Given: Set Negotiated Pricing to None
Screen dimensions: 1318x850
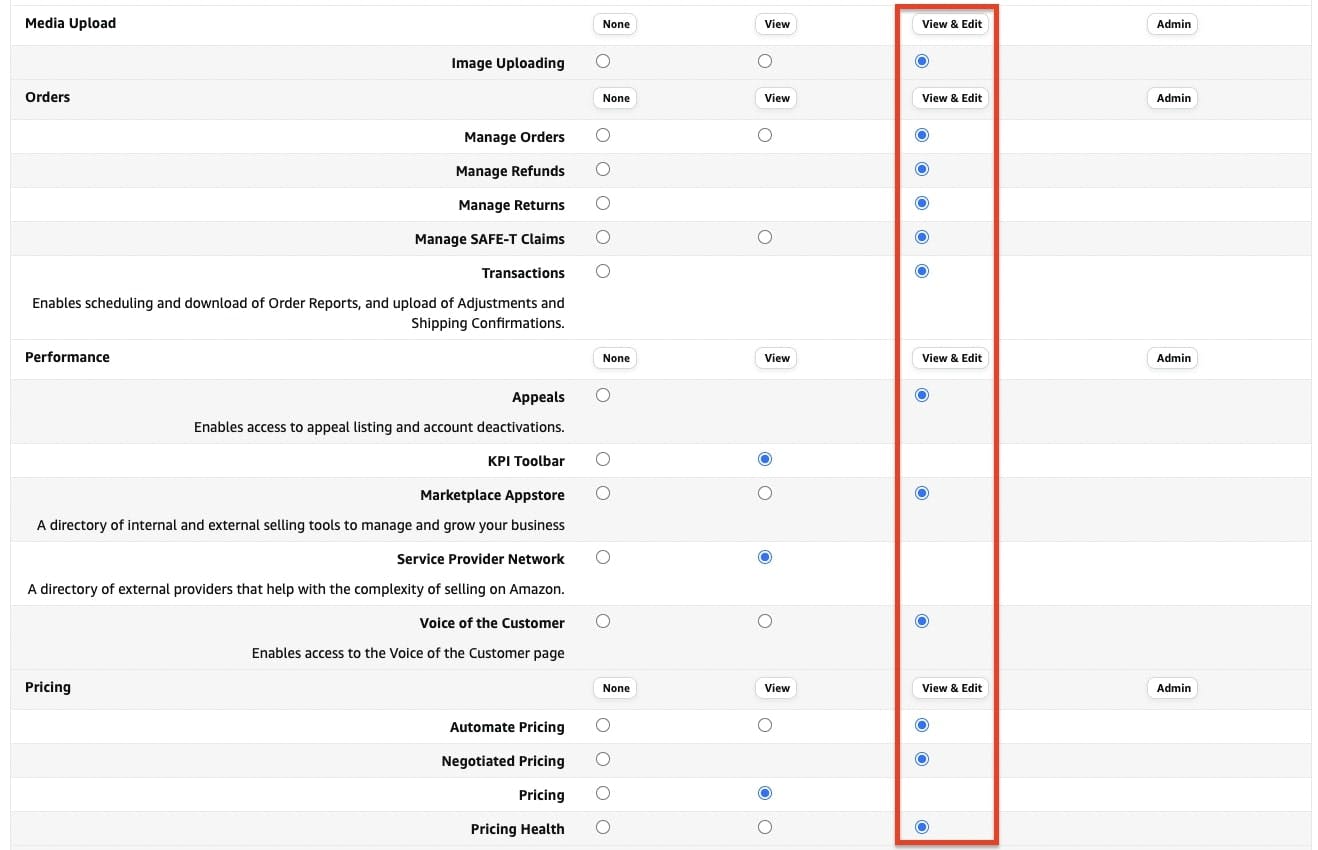Looking at the screenshot, I should (603, 759).
